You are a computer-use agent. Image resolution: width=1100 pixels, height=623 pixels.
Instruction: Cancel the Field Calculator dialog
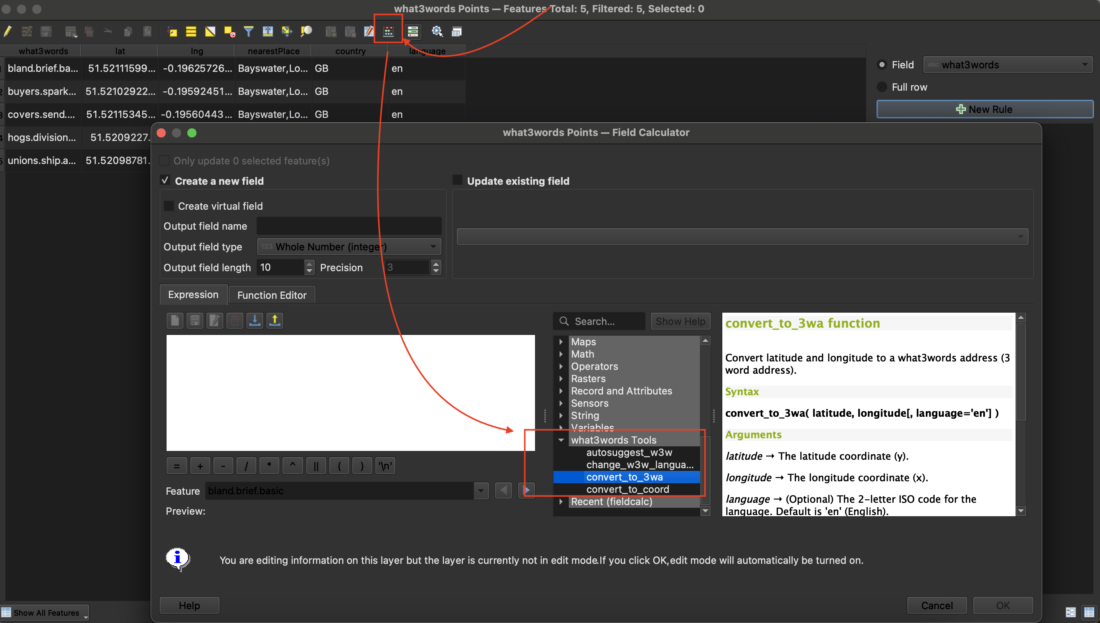coord(937,605)
